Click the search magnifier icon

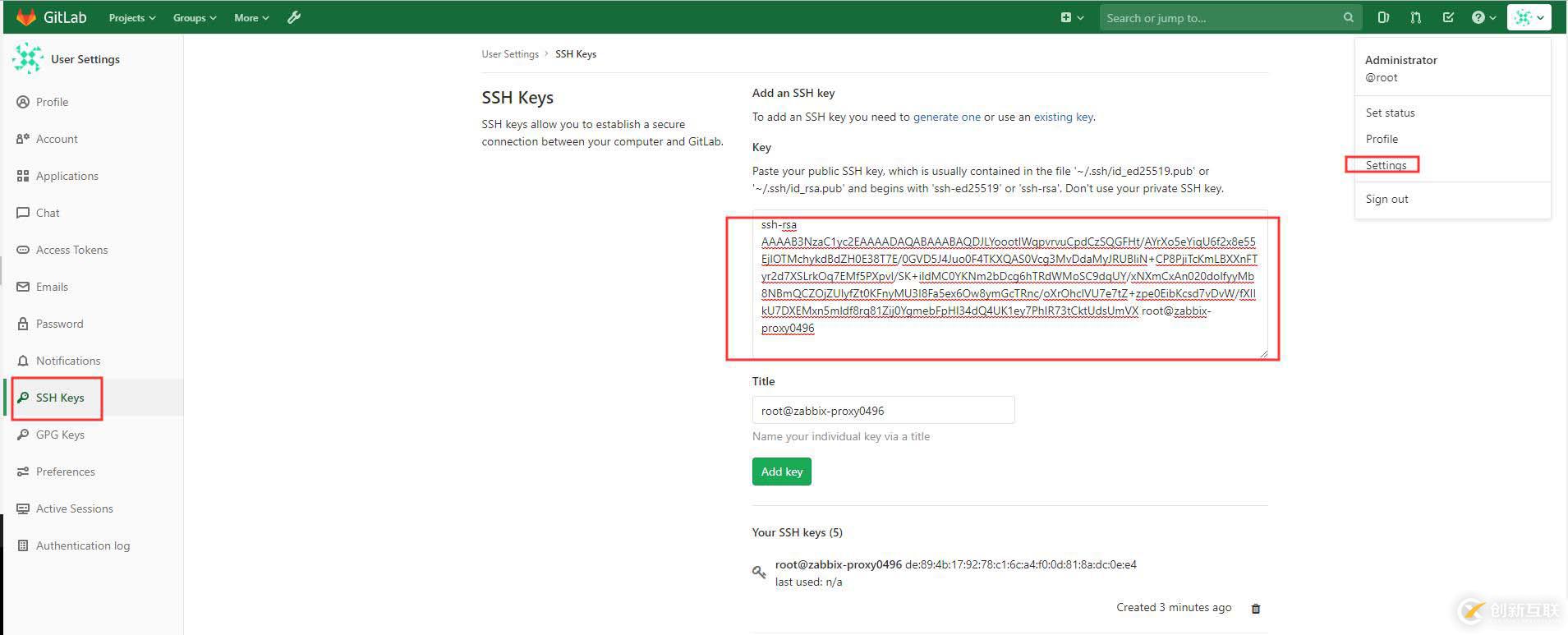tap(1348, 17)
